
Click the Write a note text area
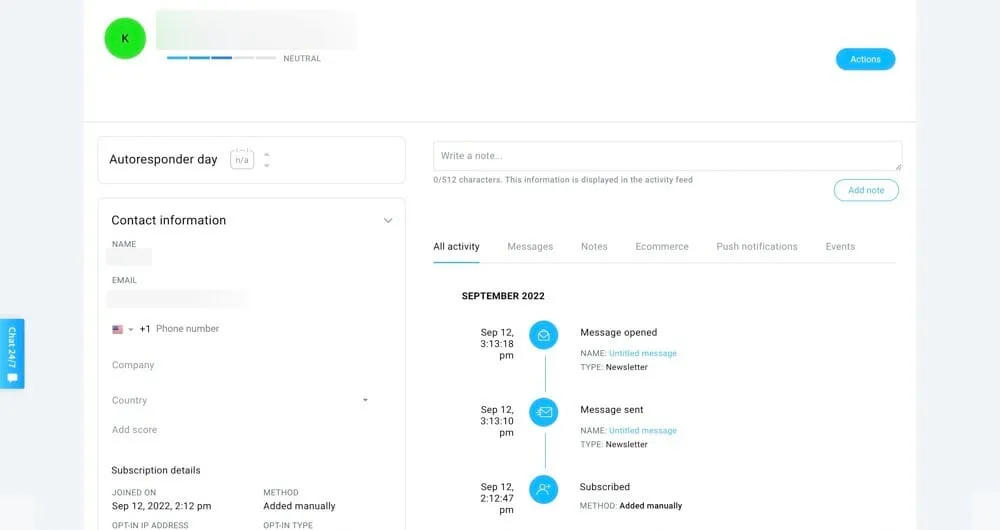click(667, 156)
